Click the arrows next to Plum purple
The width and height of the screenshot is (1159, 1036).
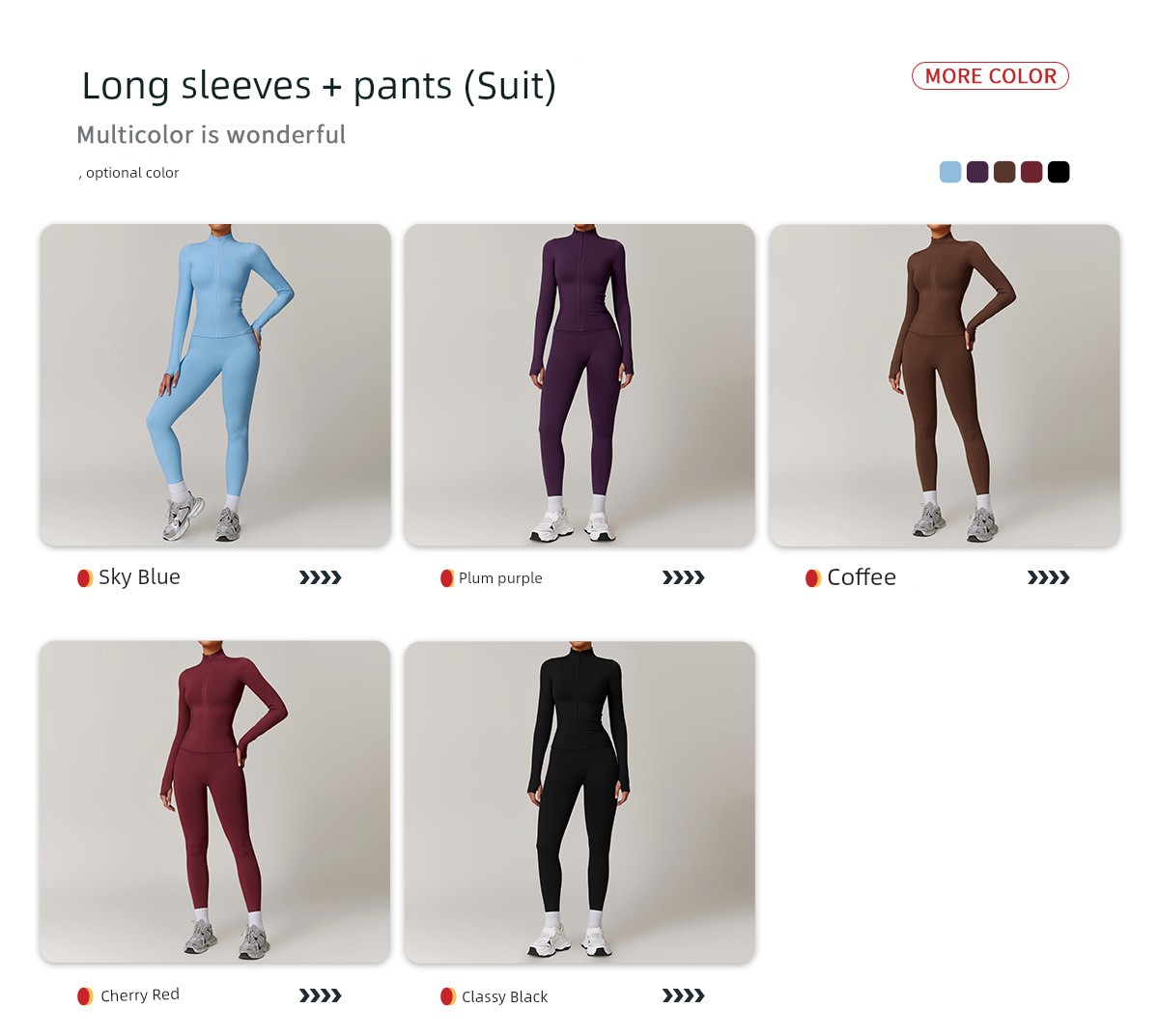pyautogui.click(x=684, y=577)
